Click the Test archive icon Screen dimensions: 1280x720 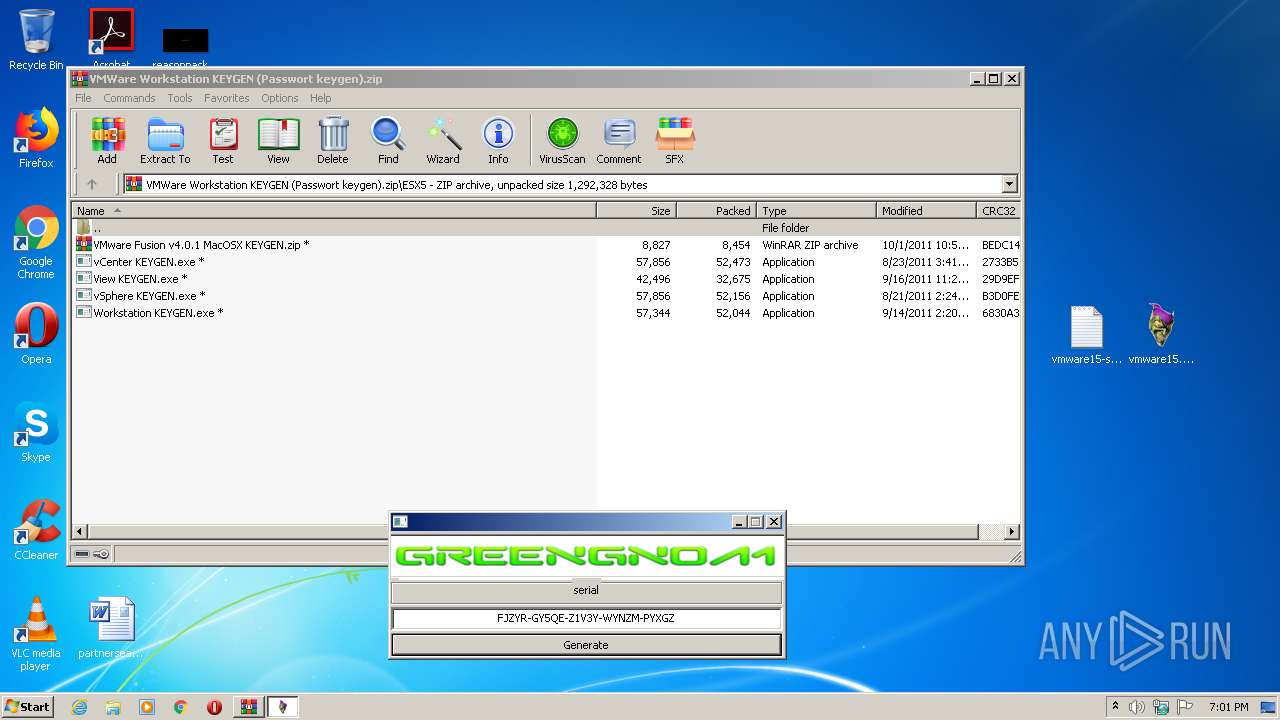click(x=223, y=140)
